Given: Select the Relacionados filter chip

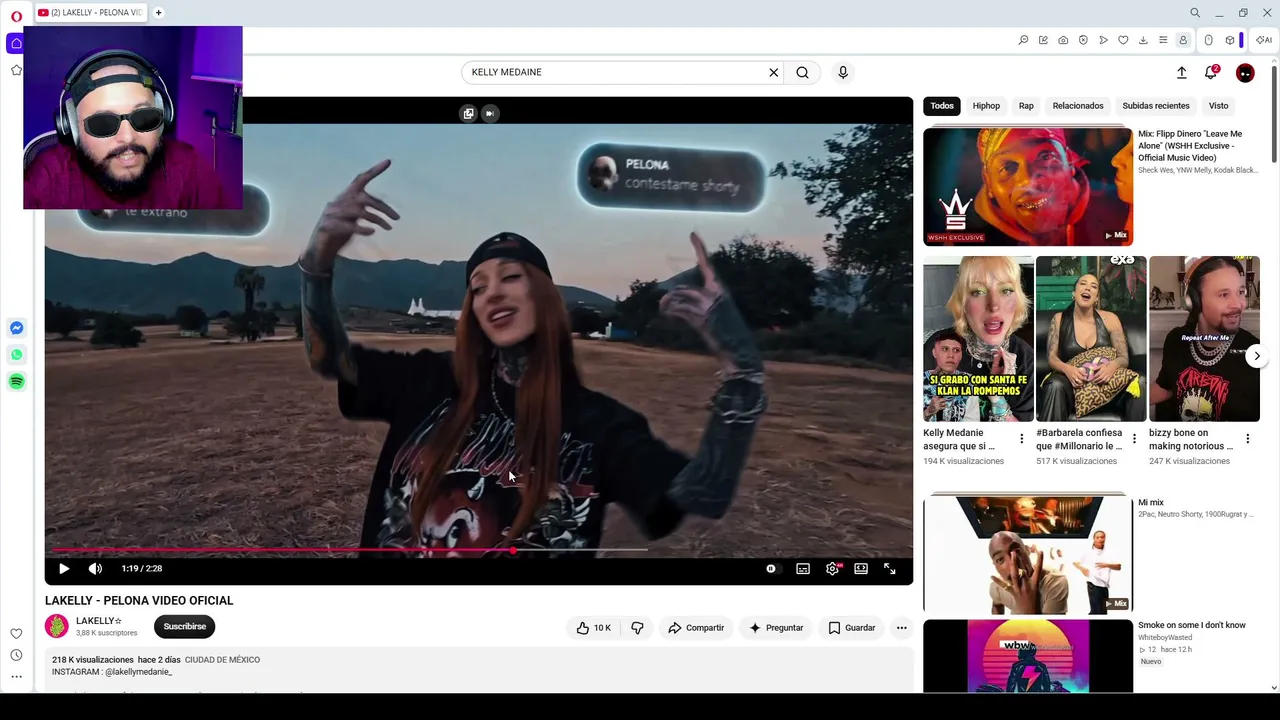Looking at the screenshot, I should tap(1078, 106).
